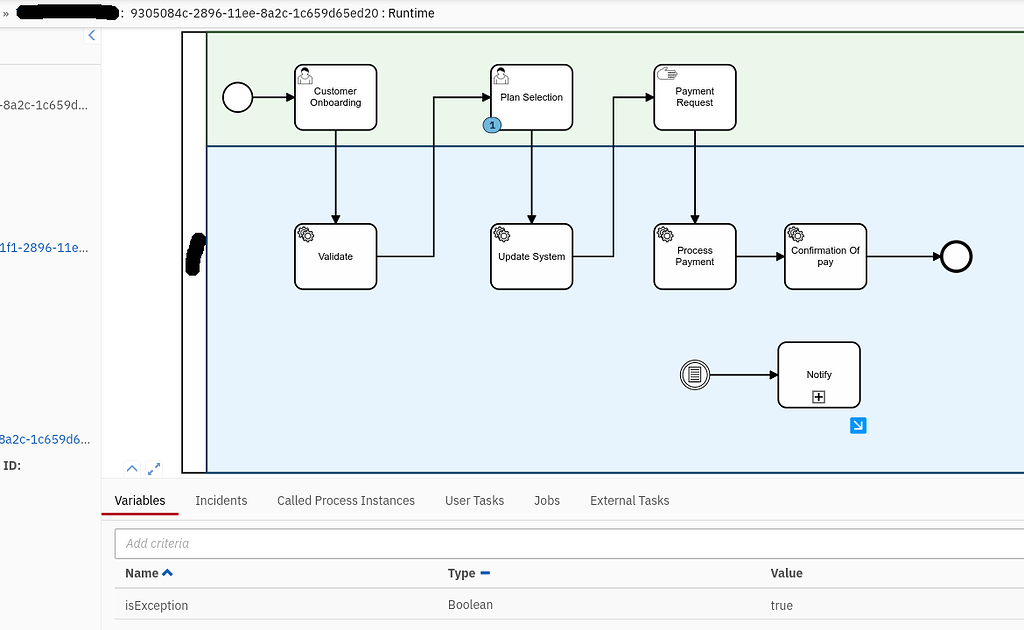Click the blue arrow overlay below Notify
The image size is (1024, 630).
858,425
